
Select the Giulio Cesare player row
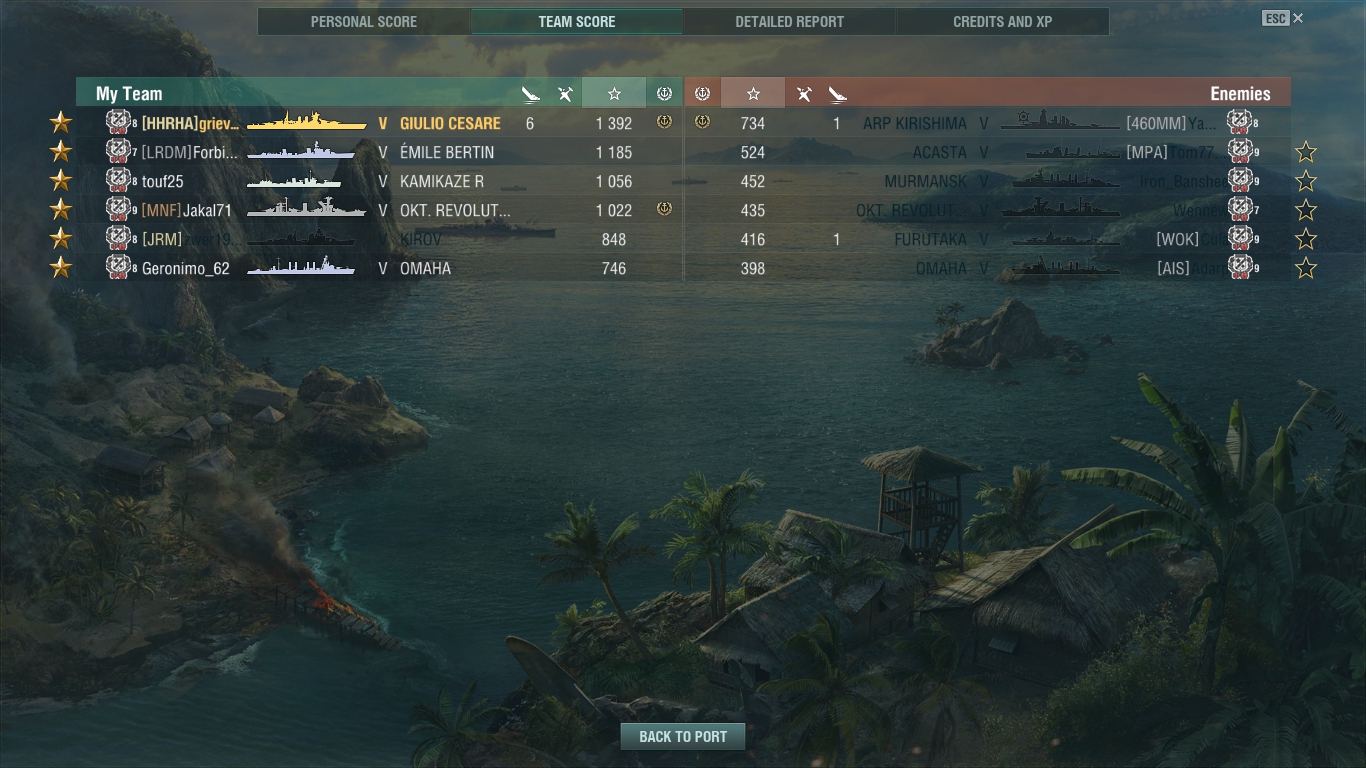coord(379,123)
